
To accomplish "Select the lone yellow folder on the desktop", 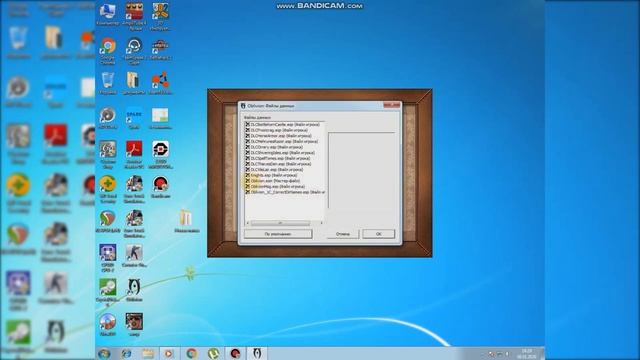I will (x=187, y=221).
